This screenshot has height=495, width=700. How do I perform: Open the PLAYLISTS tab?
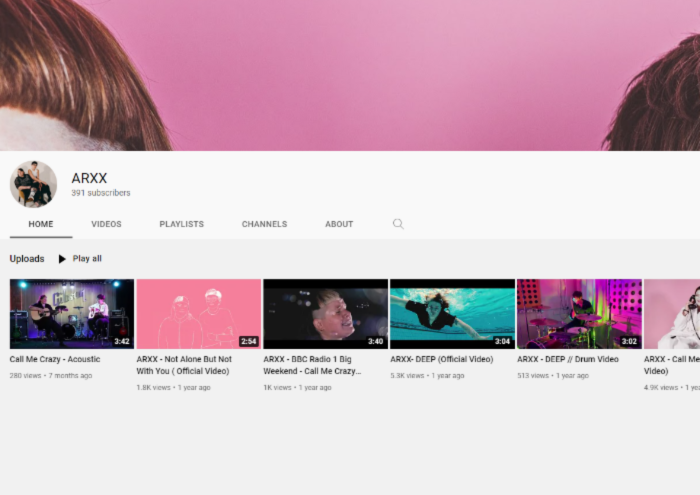[182, 224]
